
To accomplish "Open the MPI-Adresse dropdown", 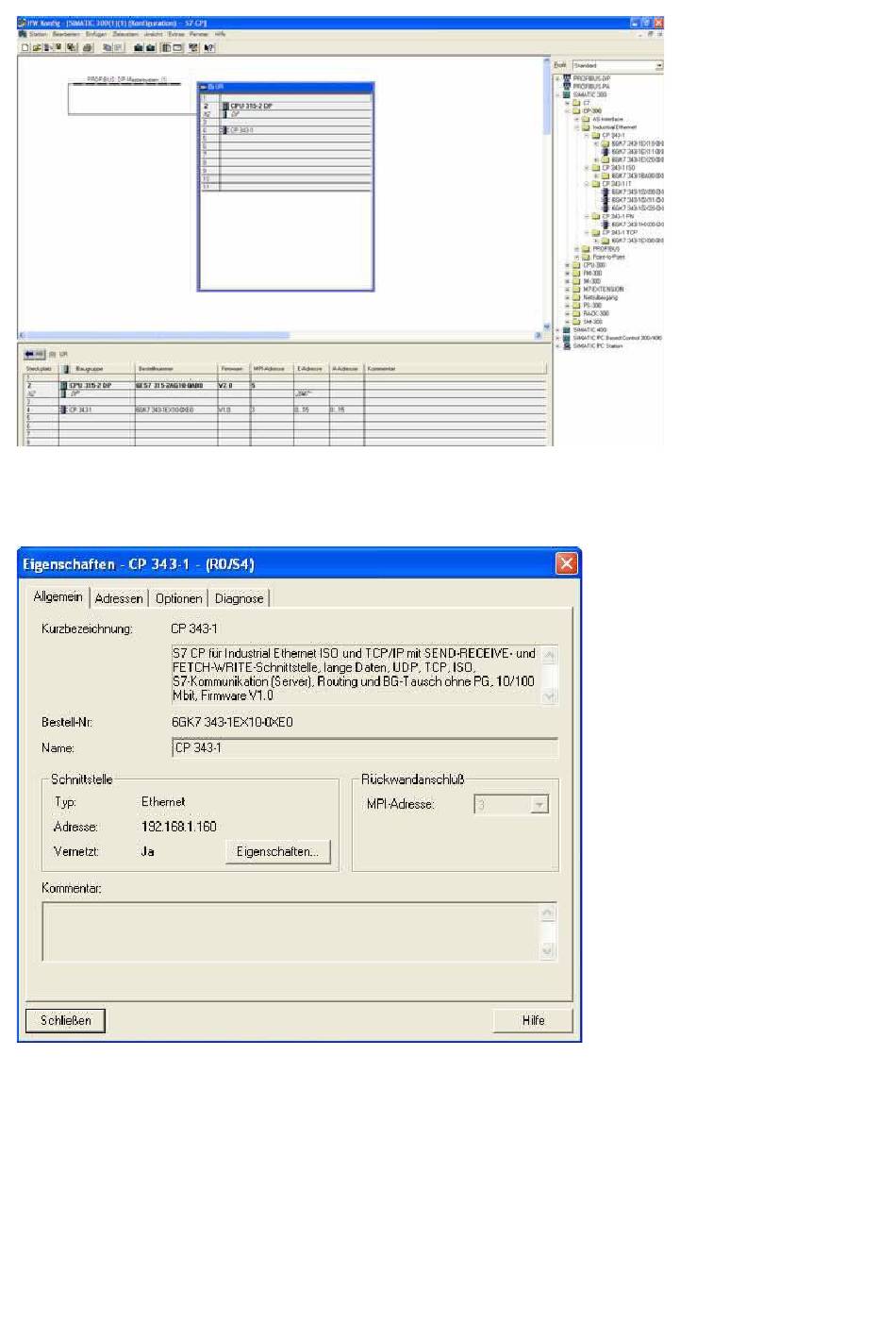I will click(x=539, y=805).
